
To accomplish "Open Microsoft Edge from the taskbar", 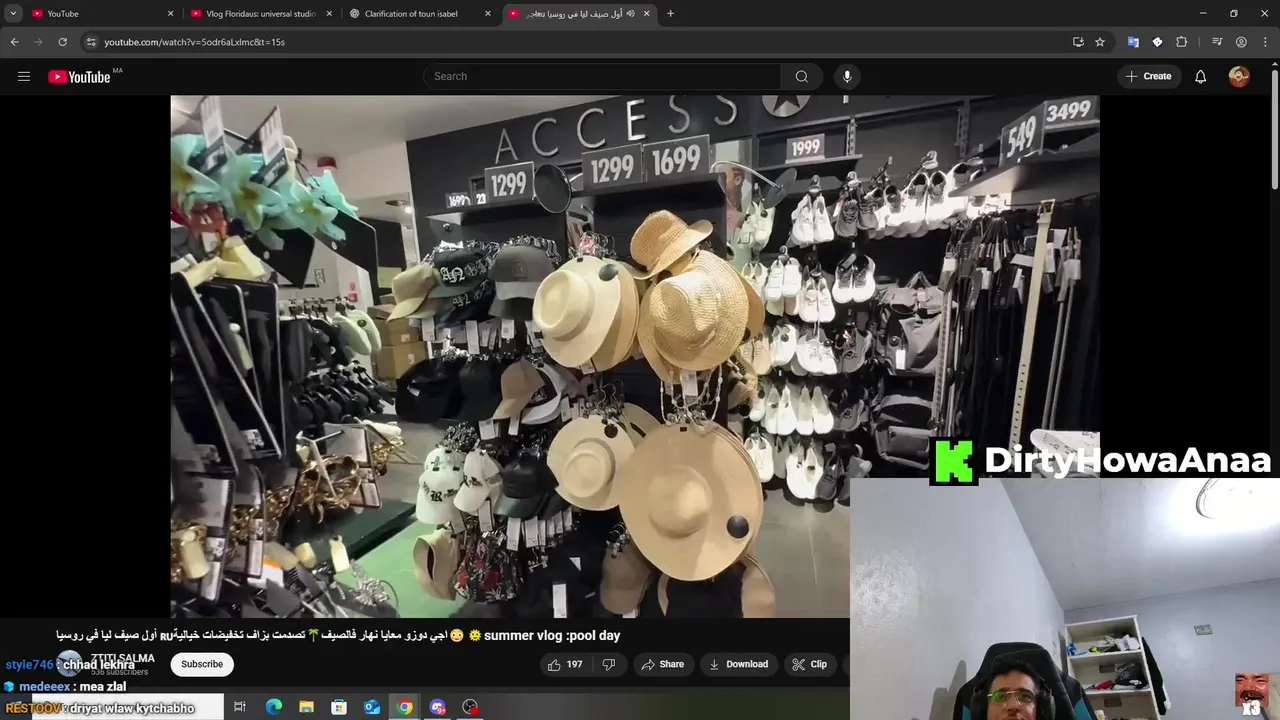I will [273, 707].
